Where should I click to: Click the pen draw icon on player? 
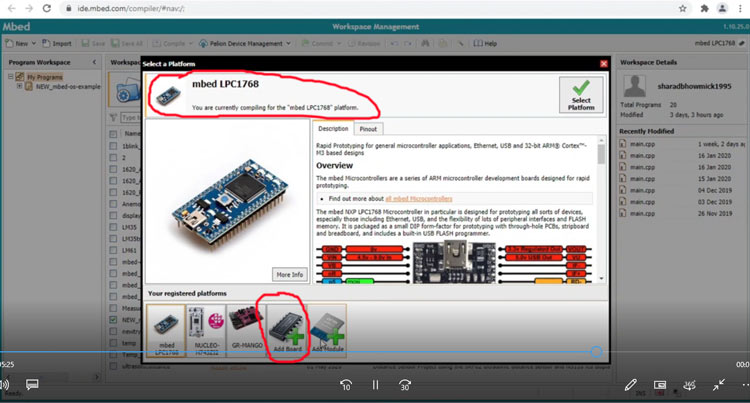pos(630,385)
